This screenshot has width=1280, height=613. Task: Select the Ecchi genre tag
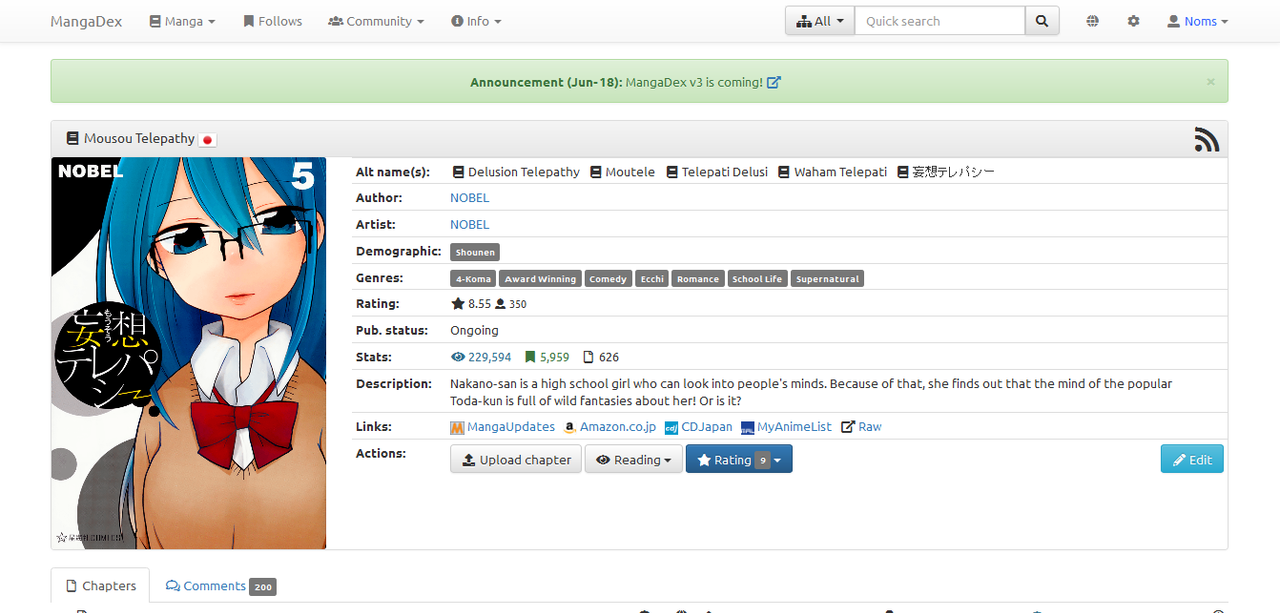point(652,279)
